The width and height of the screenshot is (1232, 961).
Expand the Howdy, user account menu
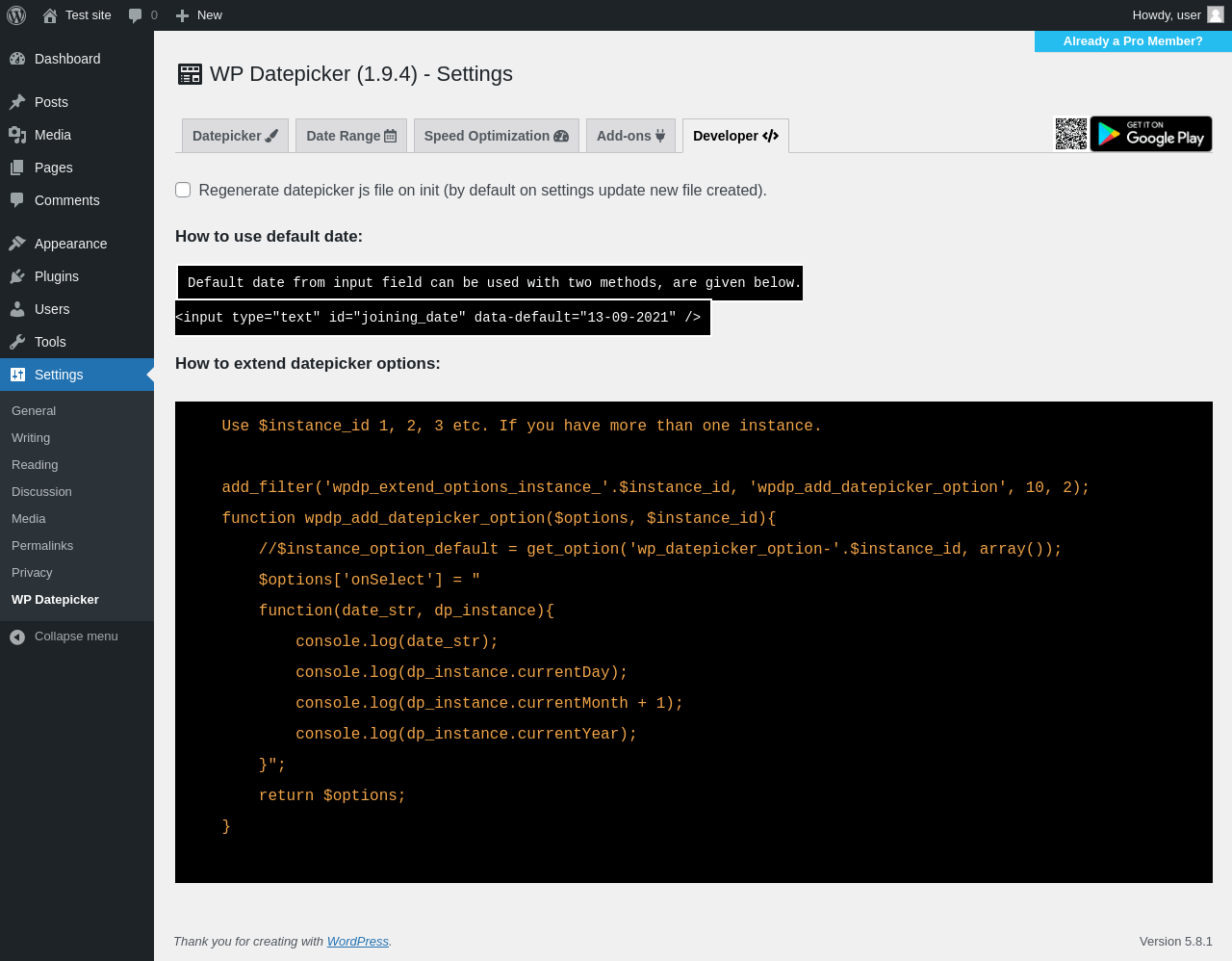(1166, 15)
